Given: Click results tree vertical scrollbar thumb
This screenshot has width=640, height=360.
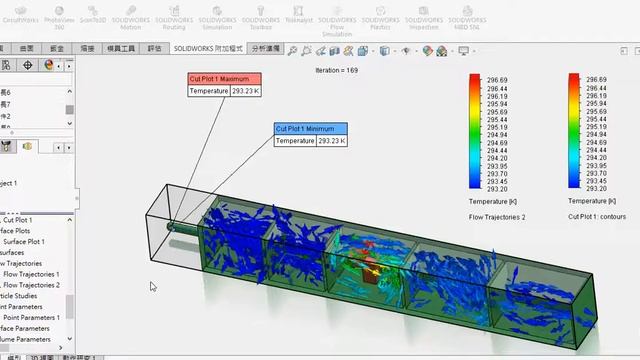Looking at the screenshot, I should click(x=70, y=307).
